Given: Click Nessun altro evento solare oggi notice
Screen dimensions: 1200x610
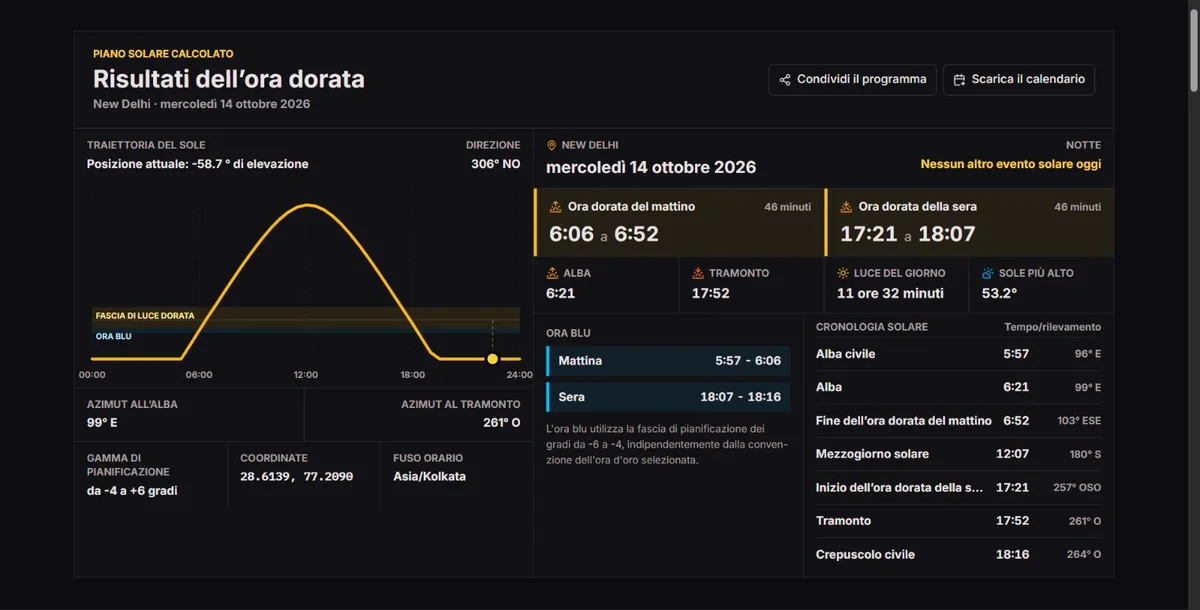Looking at the screenshot, I should pyautogui.click(x=1011, y=164).
